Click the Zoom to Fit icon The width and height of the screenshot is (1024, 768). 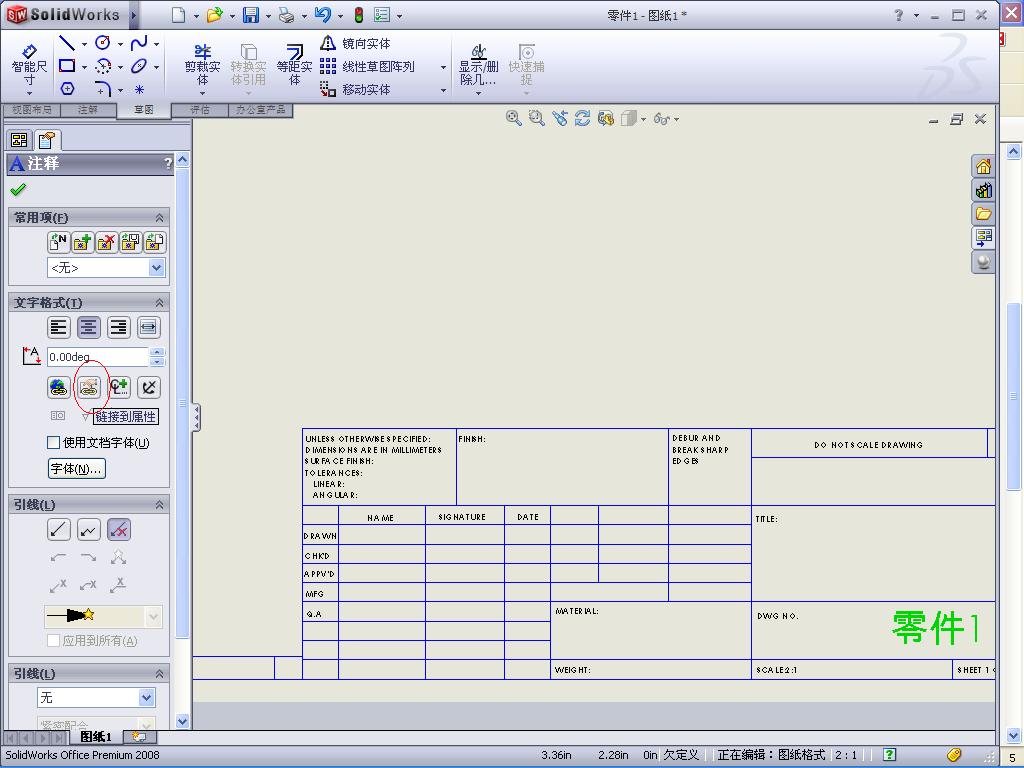coord(513,118)
